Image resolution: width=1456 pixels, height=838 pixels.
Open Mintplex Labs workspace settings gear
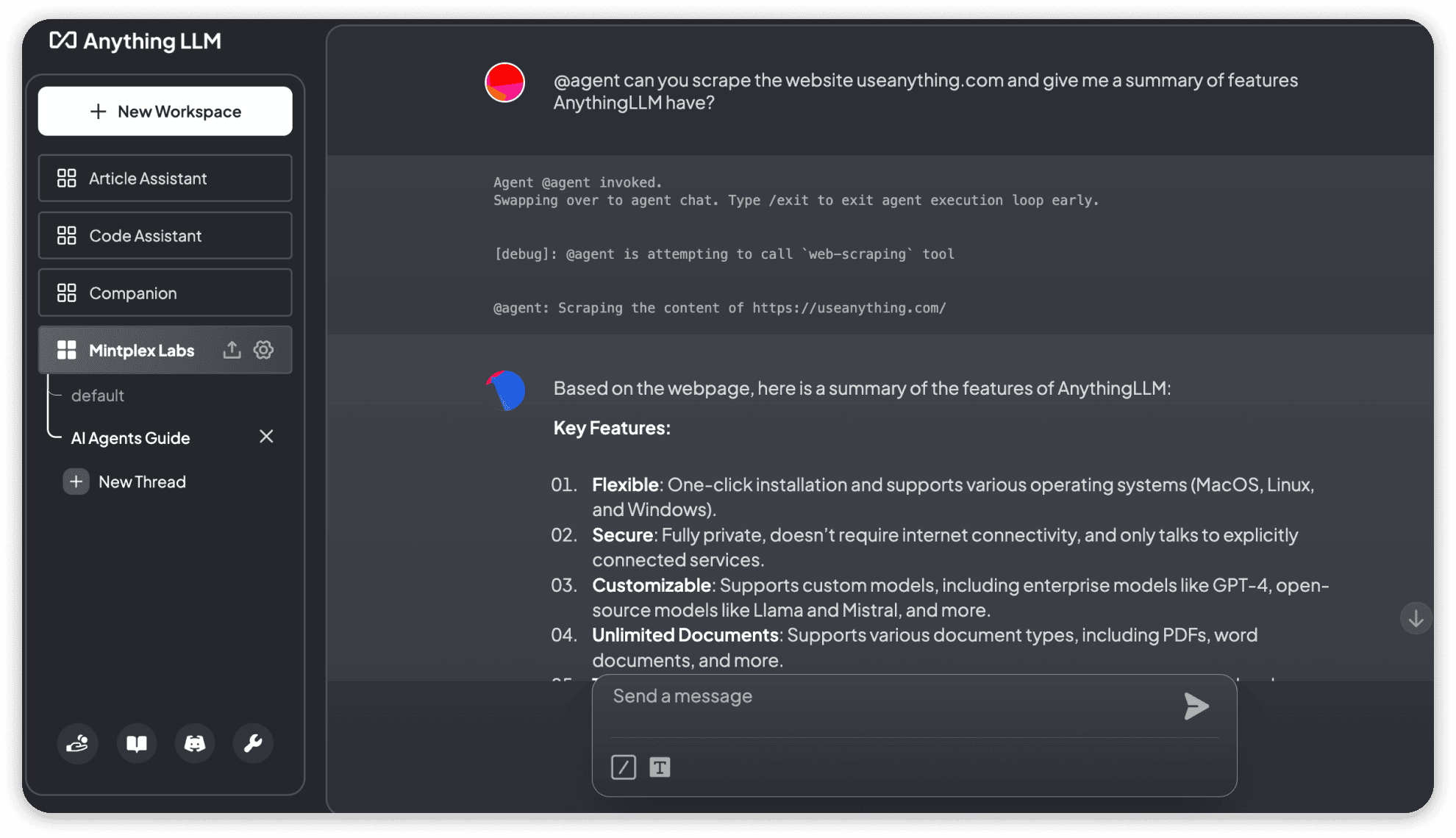click(263, 350)
